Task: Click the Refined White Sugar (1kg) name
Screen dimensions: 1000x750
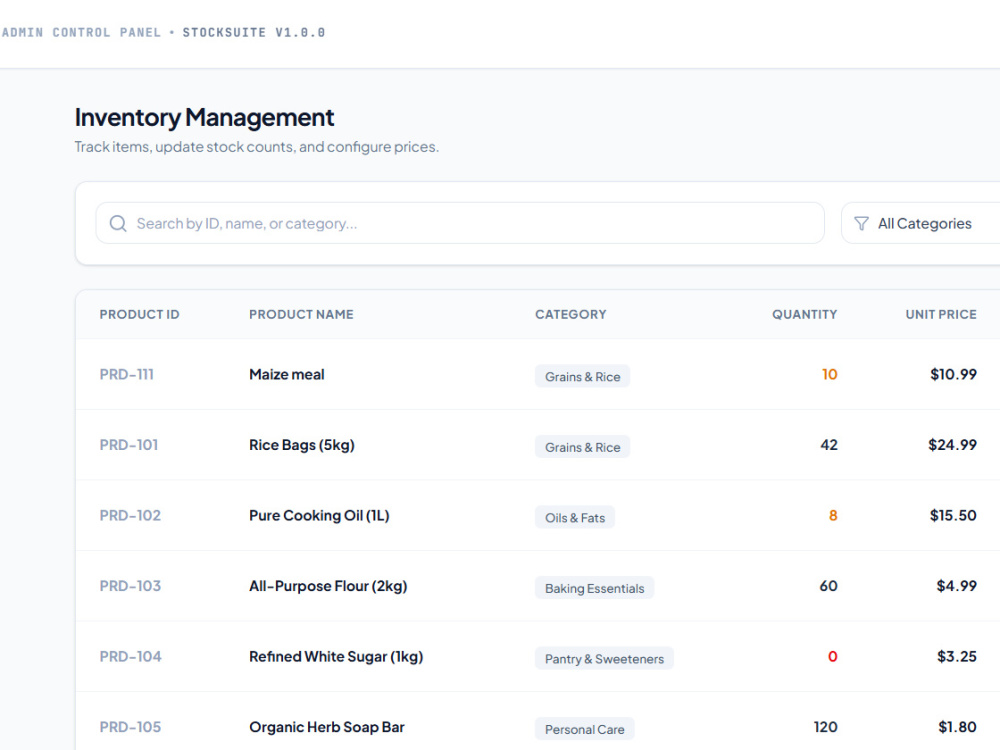Action: (336, 657)
